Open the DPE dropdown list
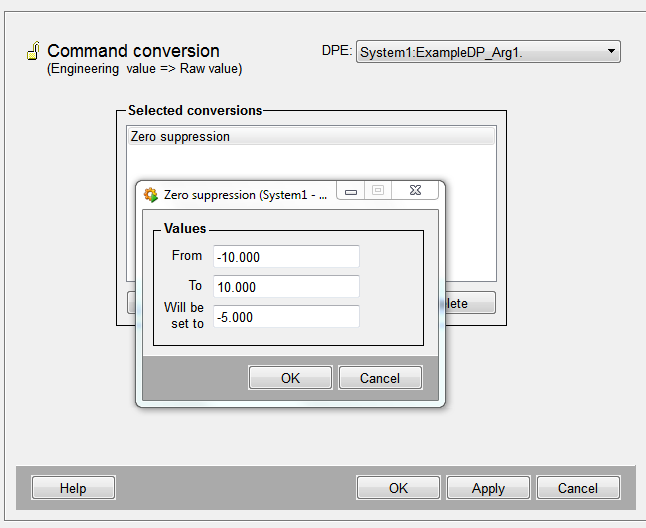The width and height of the screenshot is (646, 528). (610, 52)
